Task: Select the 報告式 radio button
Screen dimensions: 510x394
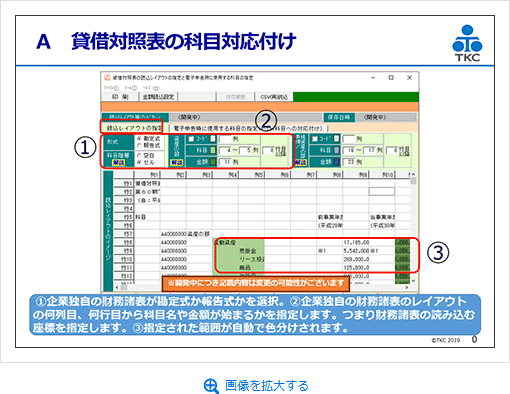Action: (x=139, y=146)
